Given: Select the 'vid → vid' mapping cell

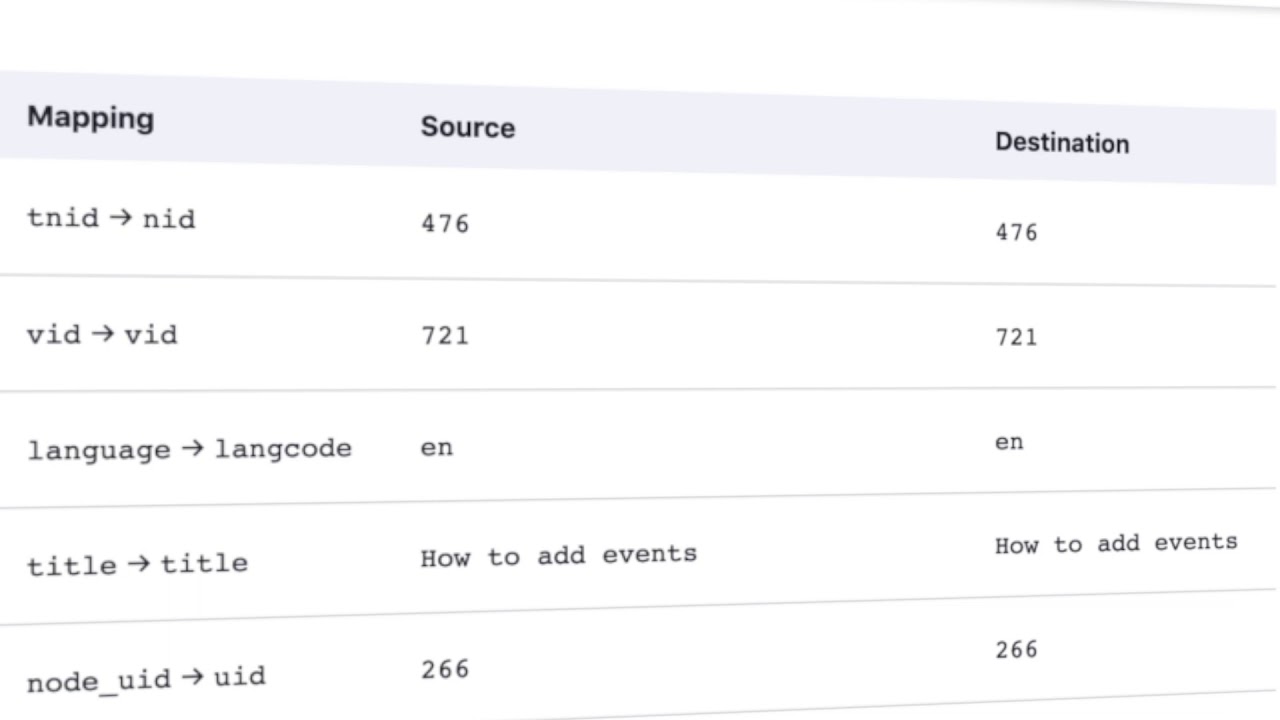Looking at the screenshot, I should [x=102, y=333].
